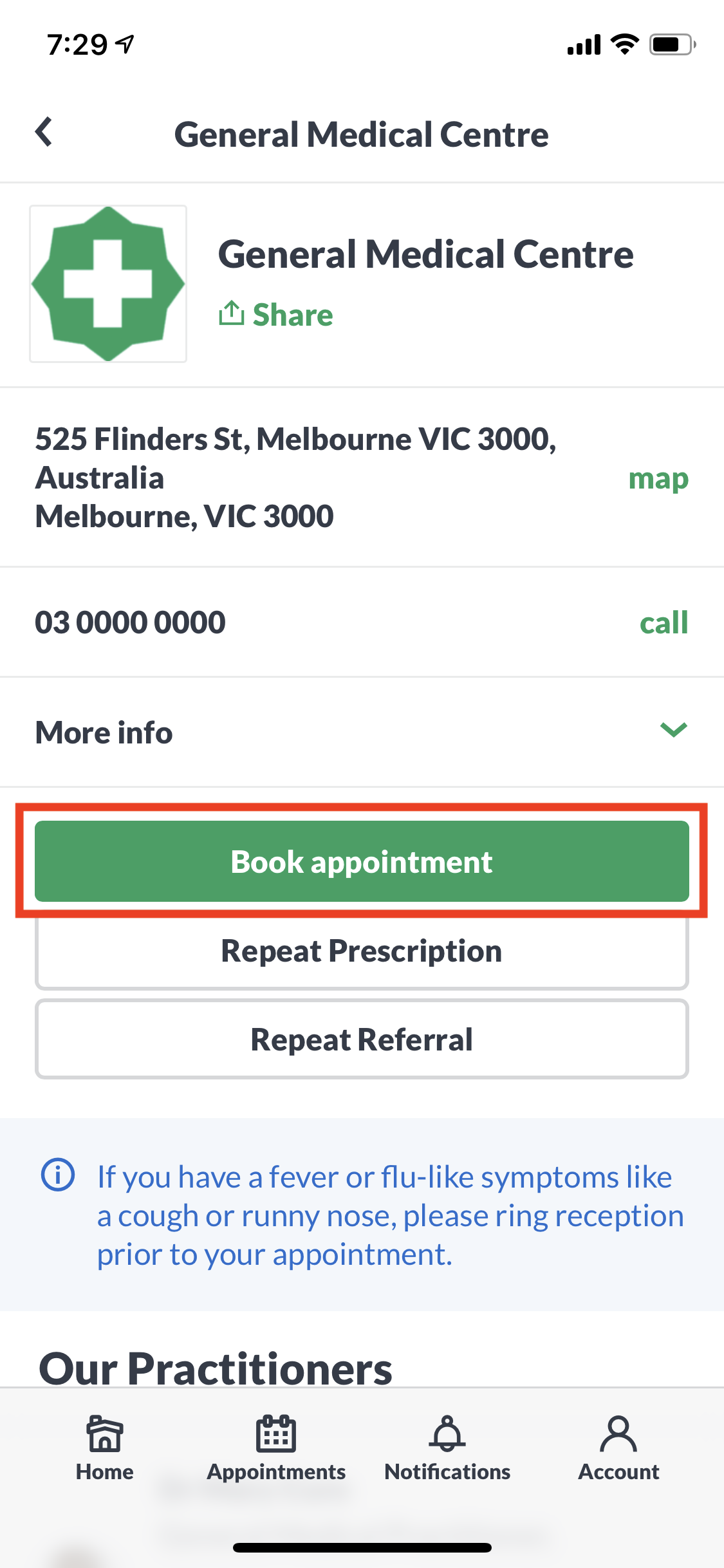Select the Repeat Referral button

pyautogui.click(x=362, y=1039)
